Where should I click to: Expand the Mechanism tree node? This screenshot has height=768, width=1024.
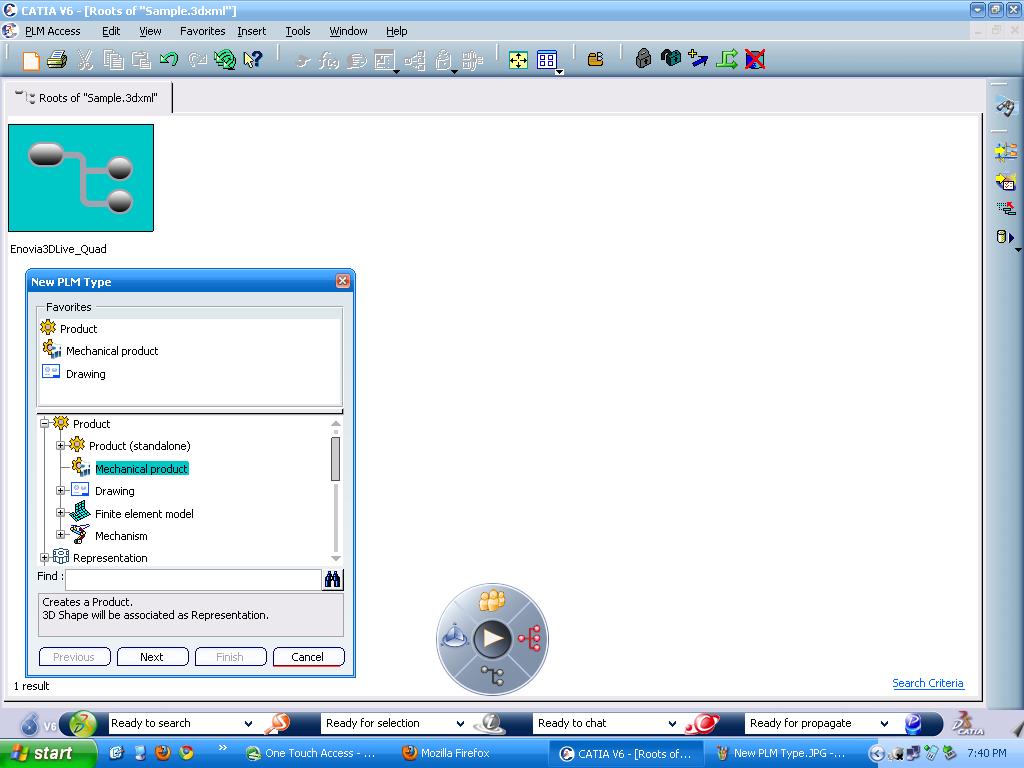click(x=60, y=535)
